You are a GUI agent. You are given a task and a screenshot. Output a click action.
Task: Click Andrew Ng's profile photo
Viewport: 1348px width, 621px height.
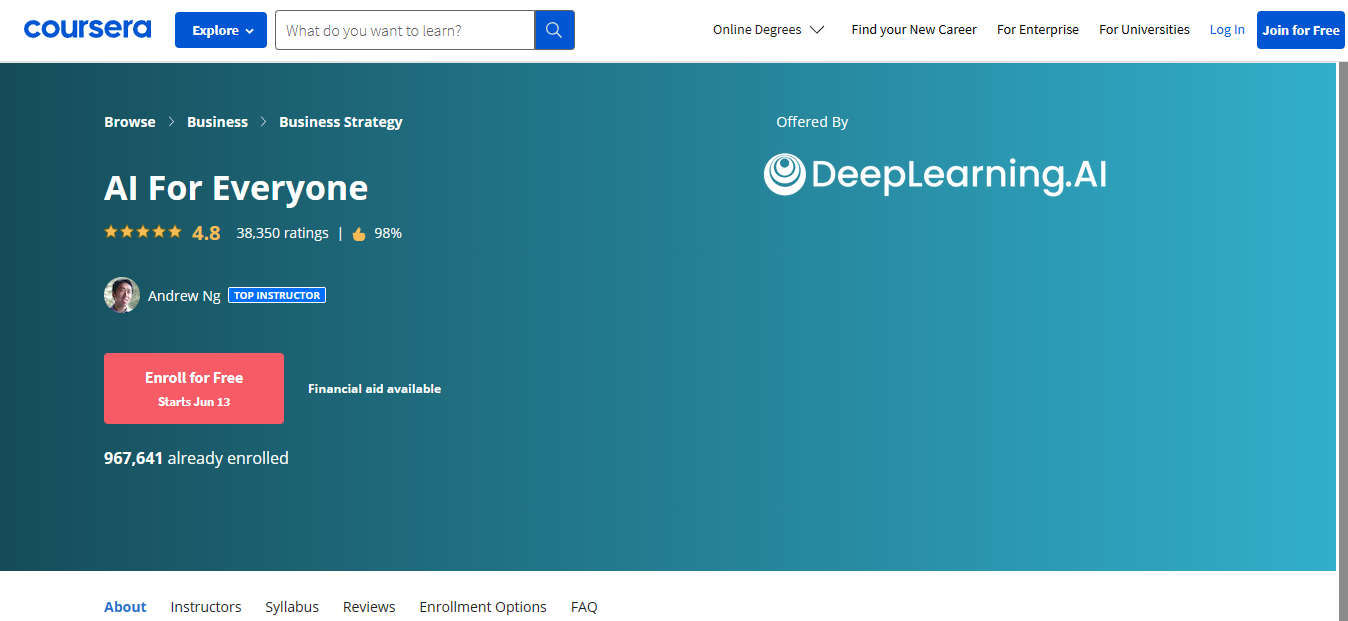(x=122, y=295)
